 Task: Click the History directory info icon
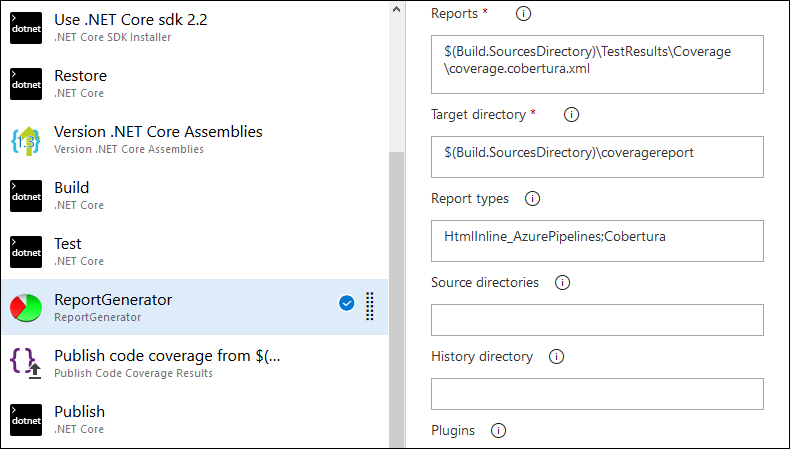(556, 357)
